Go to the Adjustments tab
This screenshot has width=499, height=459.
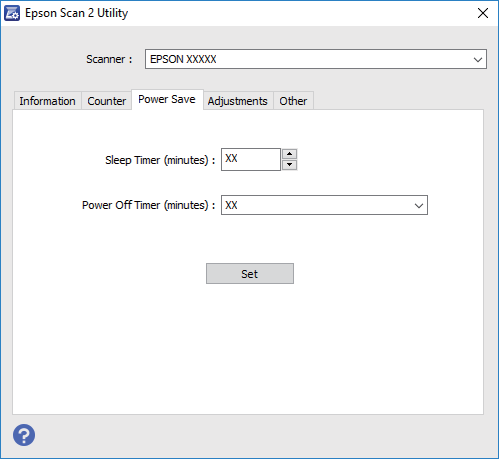(x=238, y=101)
